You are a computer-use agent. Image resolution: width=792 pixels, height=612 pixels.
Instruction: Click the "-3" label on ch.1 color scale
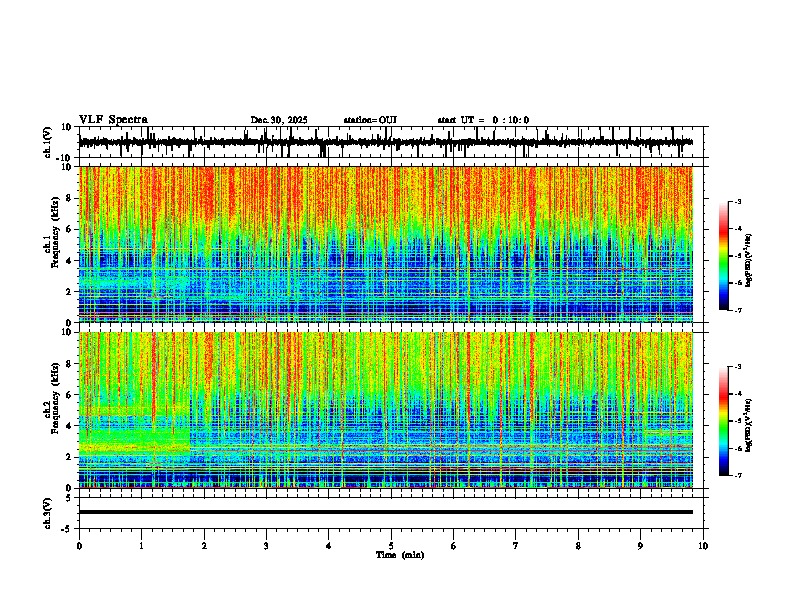pyautogui.click(x=738, y=201)
